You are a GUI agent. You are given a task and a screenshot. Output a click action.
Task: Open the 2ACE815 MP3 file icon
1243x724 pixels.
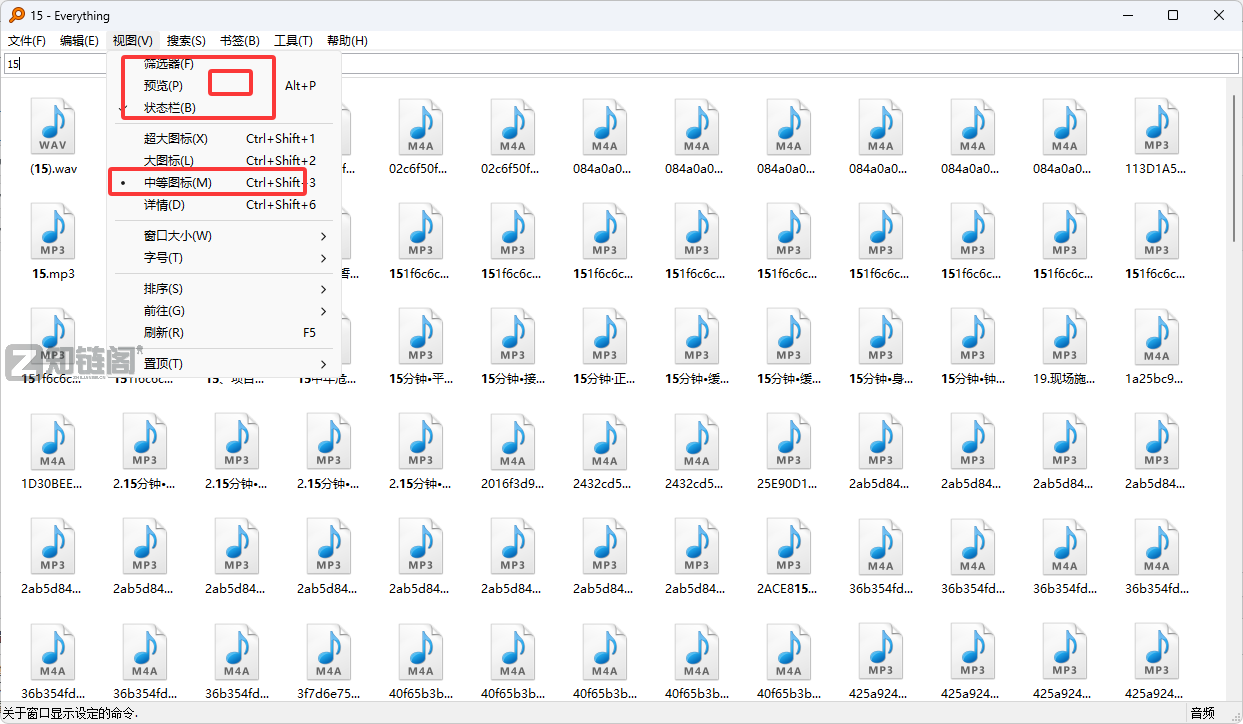788,547
